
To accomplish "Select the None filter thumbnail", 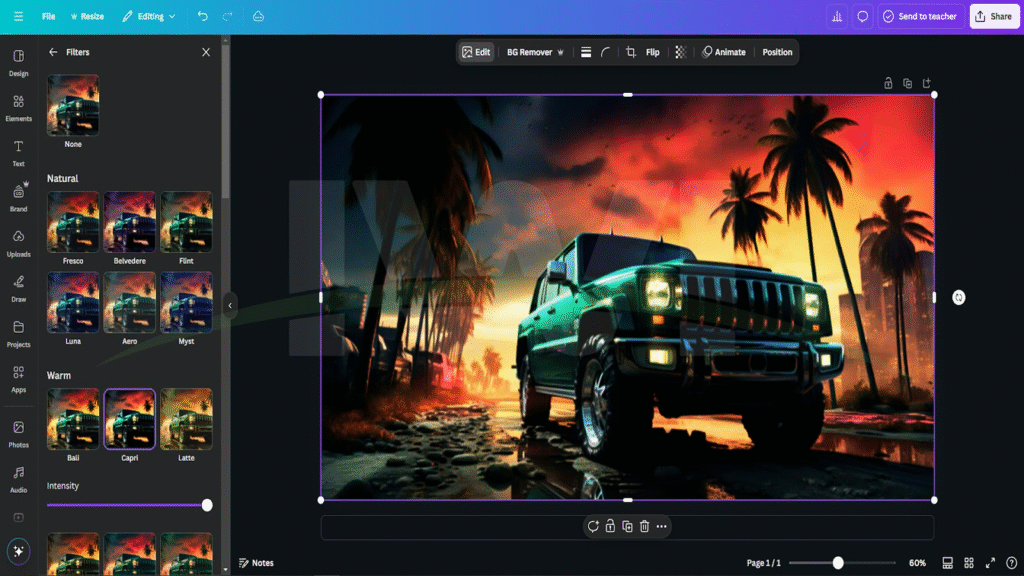I will [72, 105].
